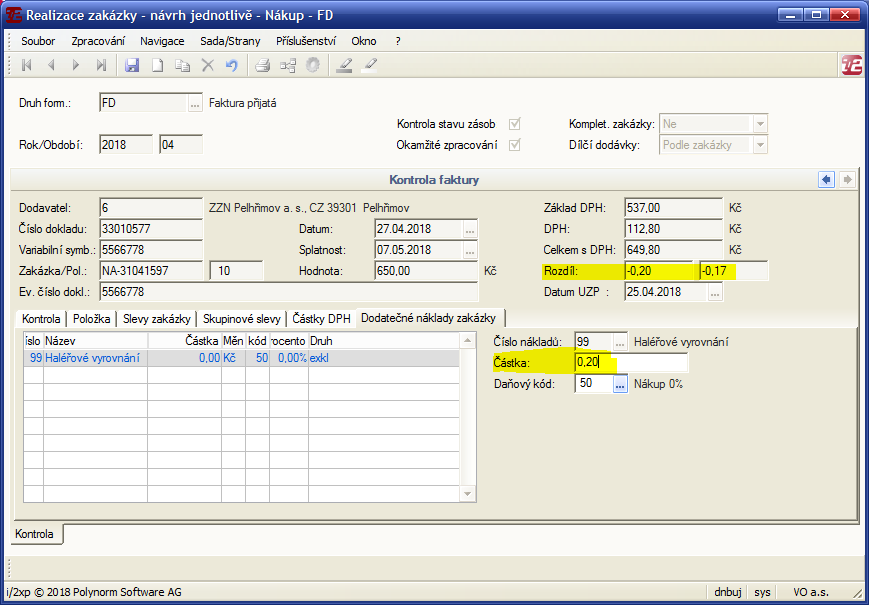The width and height of the screenshot is (869, 605).
Task: Click the red application logo at toolbar right
Action: 852,65
